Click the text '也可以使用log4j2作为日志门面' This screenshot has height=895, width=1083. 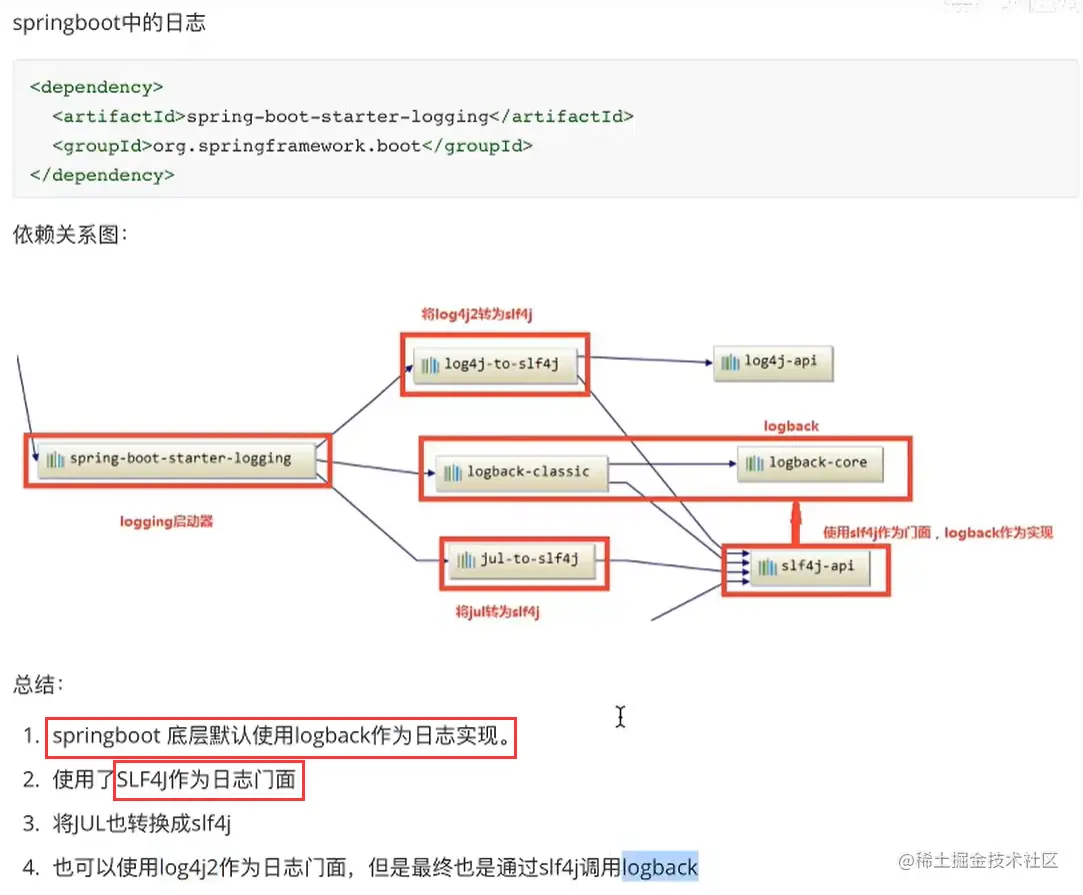pyautogui.click(x=200, y=867)
